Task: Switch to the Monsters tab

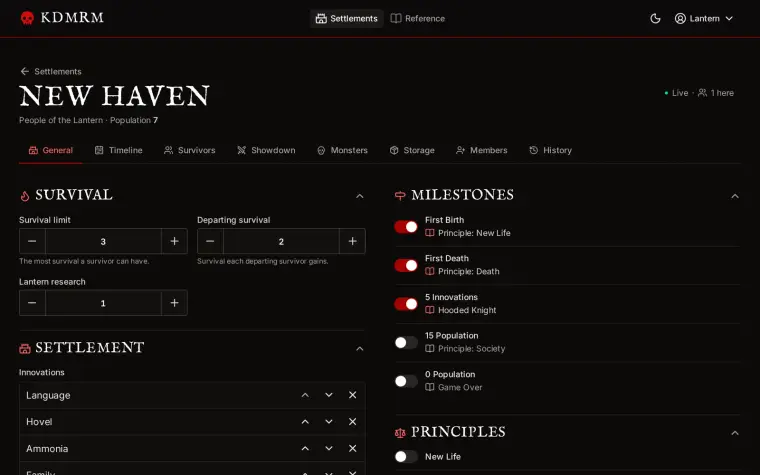Action: pyautogui.click(x=342, y=150)
